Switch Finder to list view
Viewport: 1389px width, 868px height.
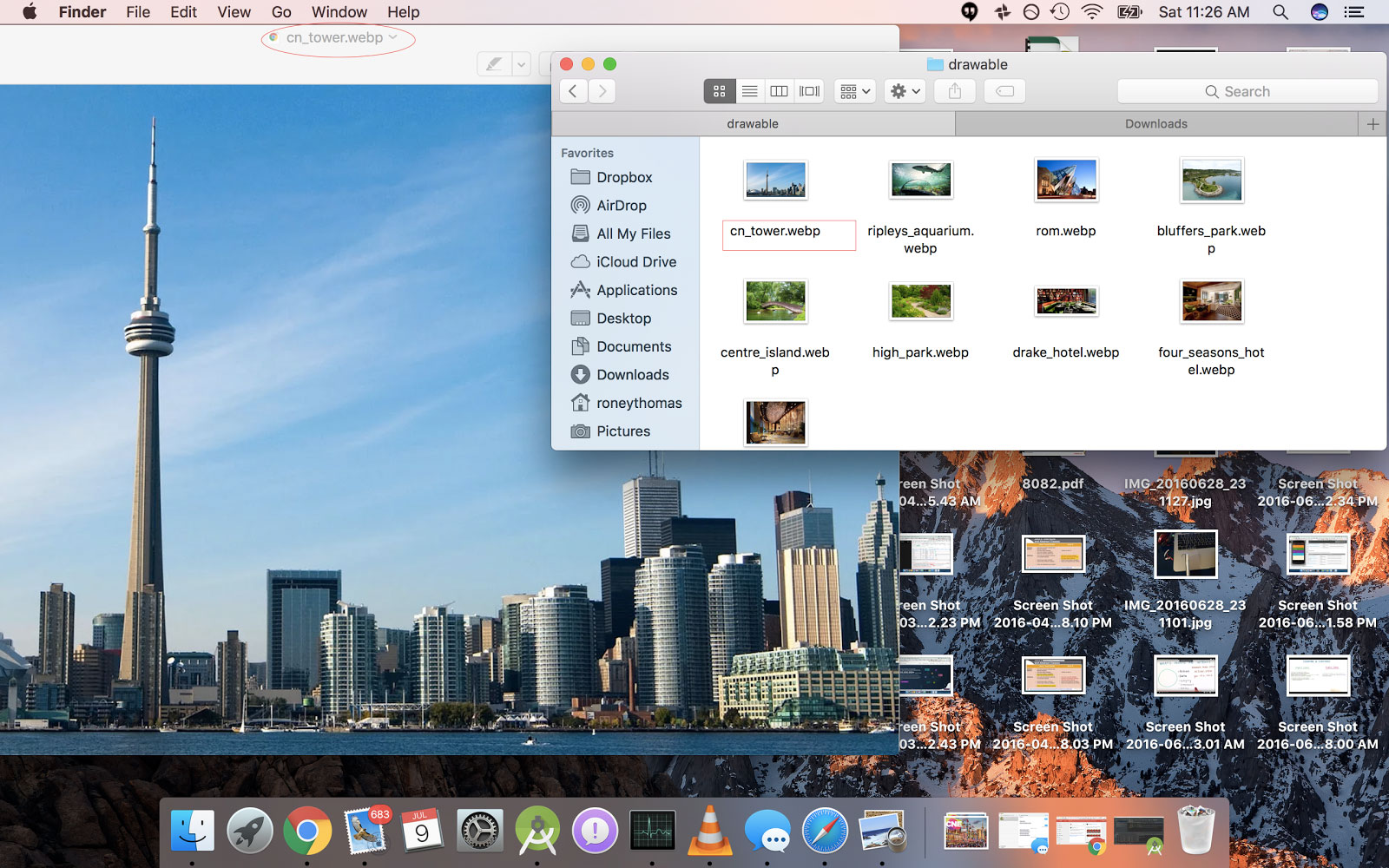pos(749,91)
